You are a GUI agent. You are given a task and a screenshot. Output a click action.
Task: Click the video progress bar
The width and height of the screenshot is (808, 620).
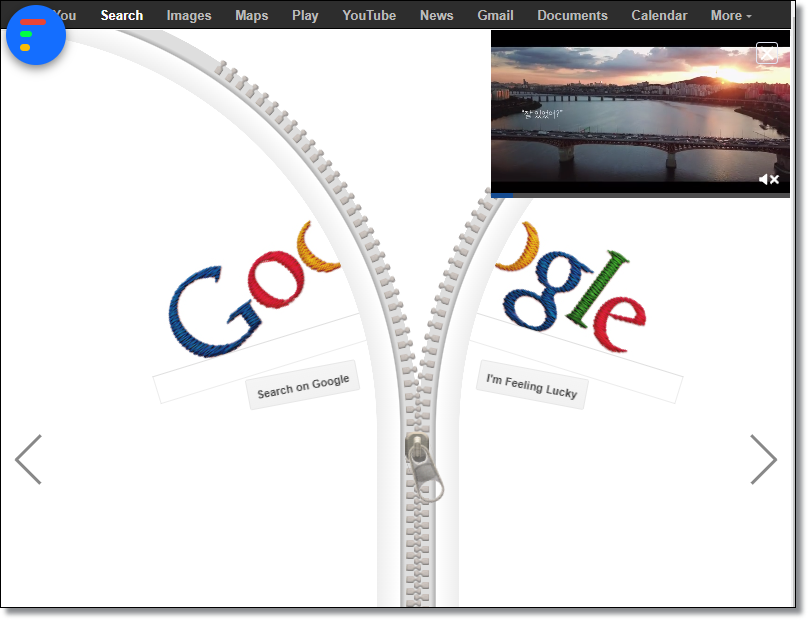click(640, 195)
